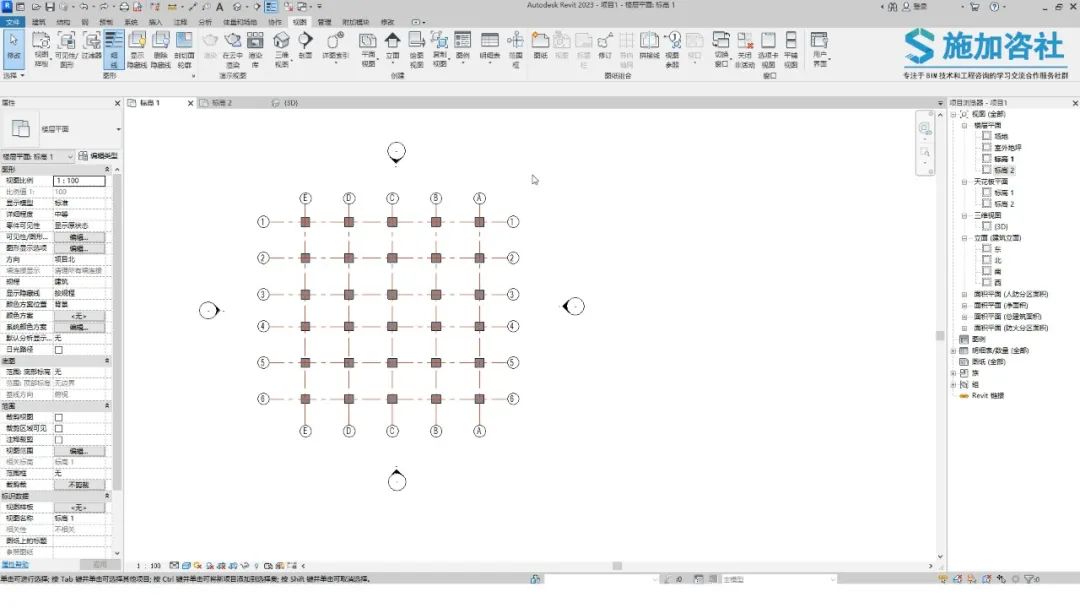Enable the 裁剪视图 (Crop View) checkbox
This screenshot has width=1080, height=608.
[59, 417]
